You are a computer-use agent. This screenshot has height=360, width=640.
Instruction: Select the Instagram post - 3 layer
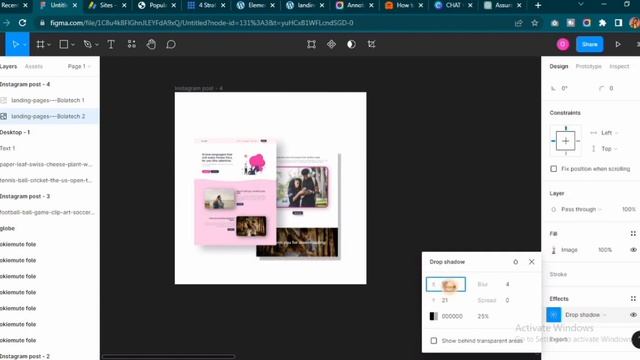49,196
